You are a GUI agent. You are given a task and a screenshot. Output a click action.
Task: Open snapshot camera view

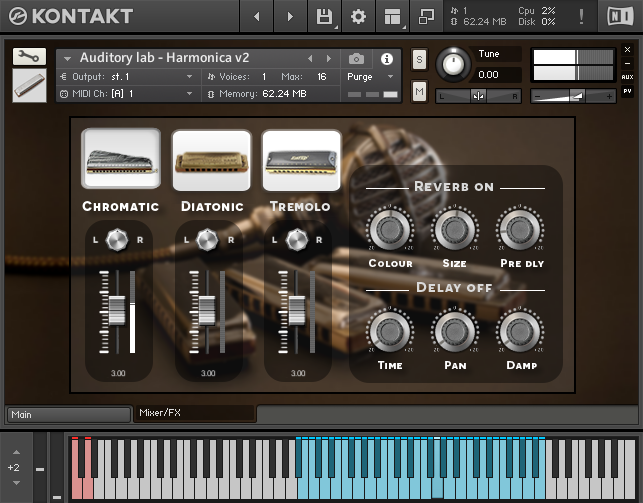pos(356,59)
